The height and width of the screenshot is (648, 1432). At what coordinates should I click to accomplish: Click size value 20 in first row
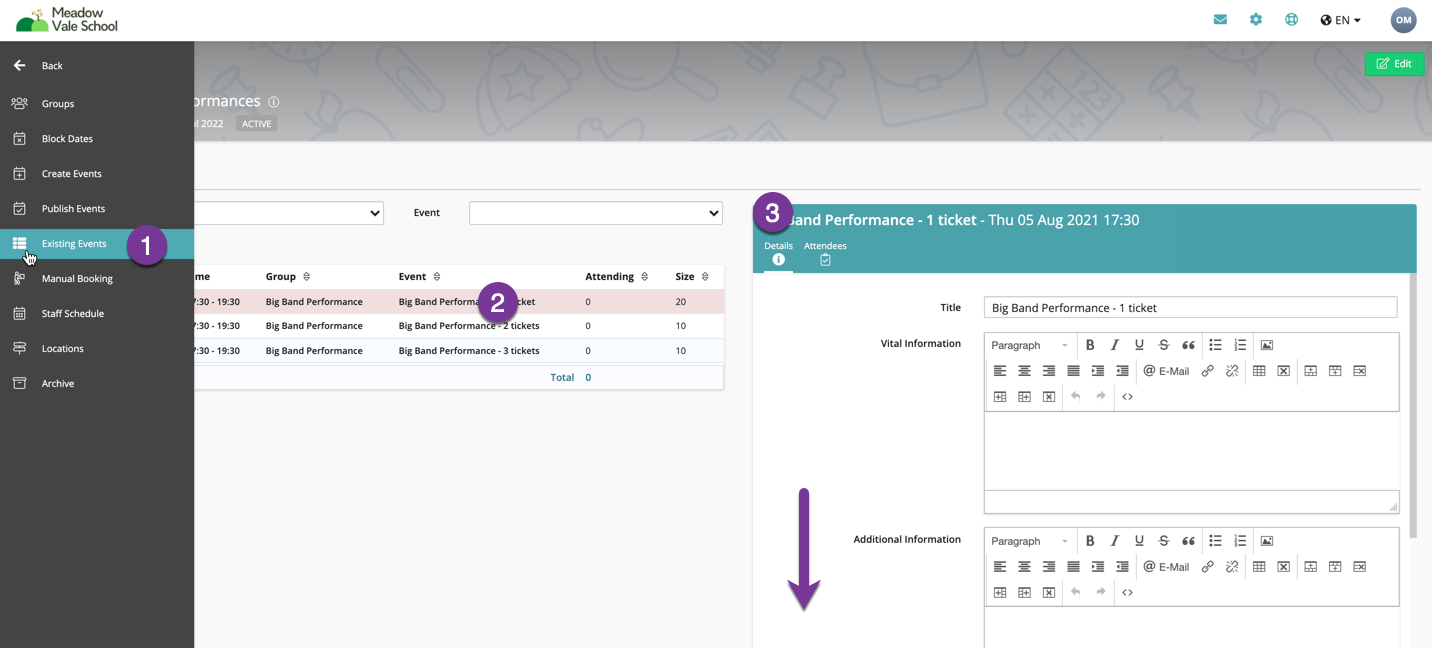pos(680,302)
